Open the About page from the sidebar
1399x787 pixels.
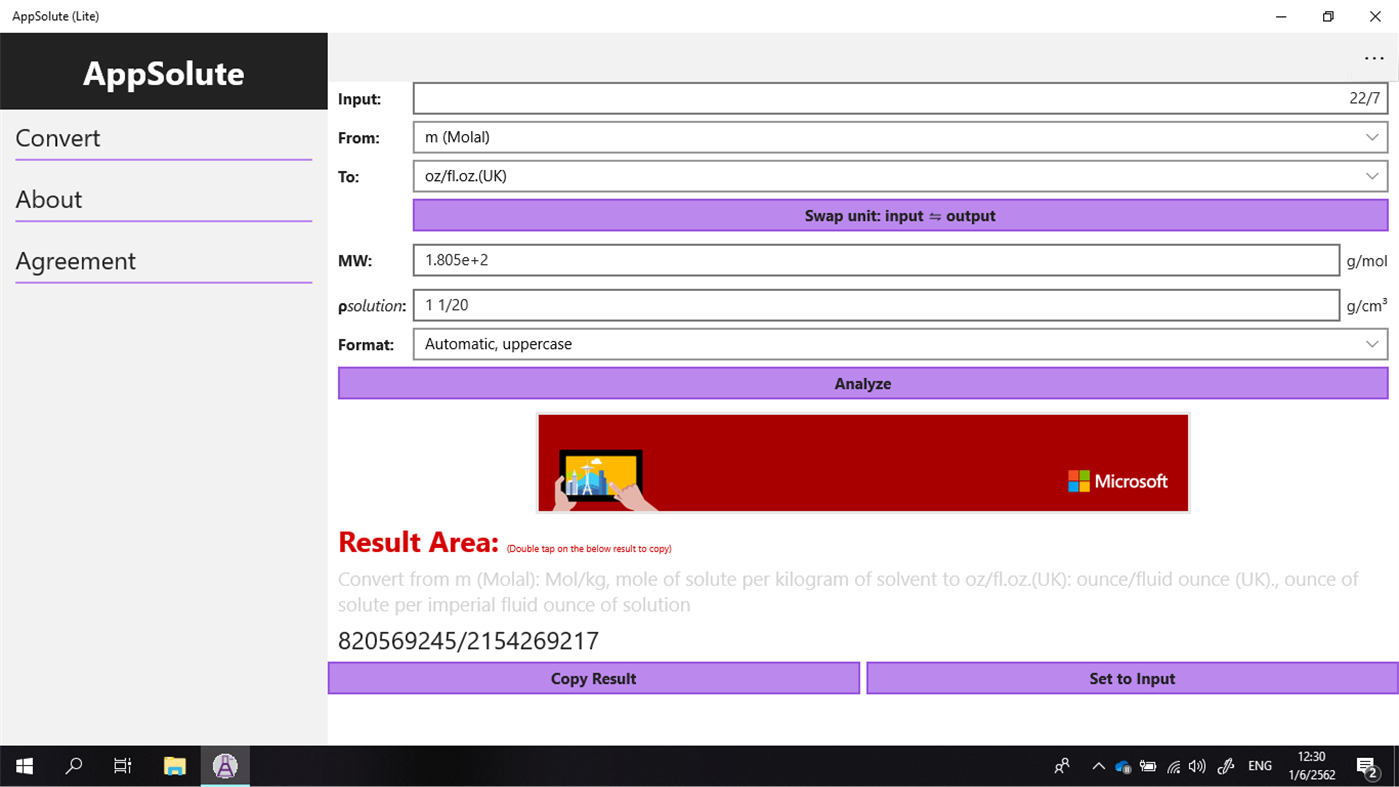coord(48,199)
